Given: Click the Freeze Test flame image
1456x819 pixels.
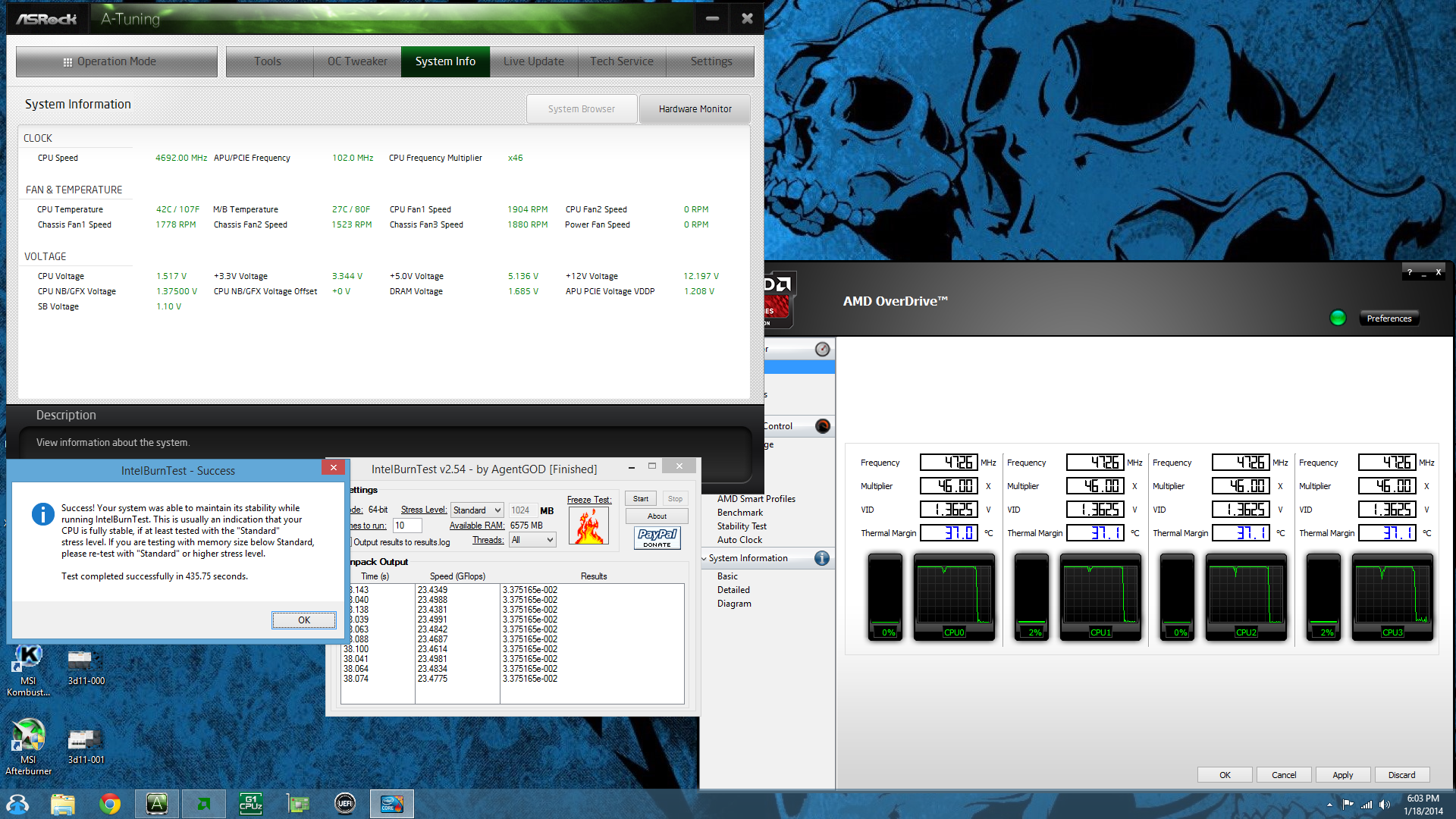Looking at the screenshot, I should (588, 526).
